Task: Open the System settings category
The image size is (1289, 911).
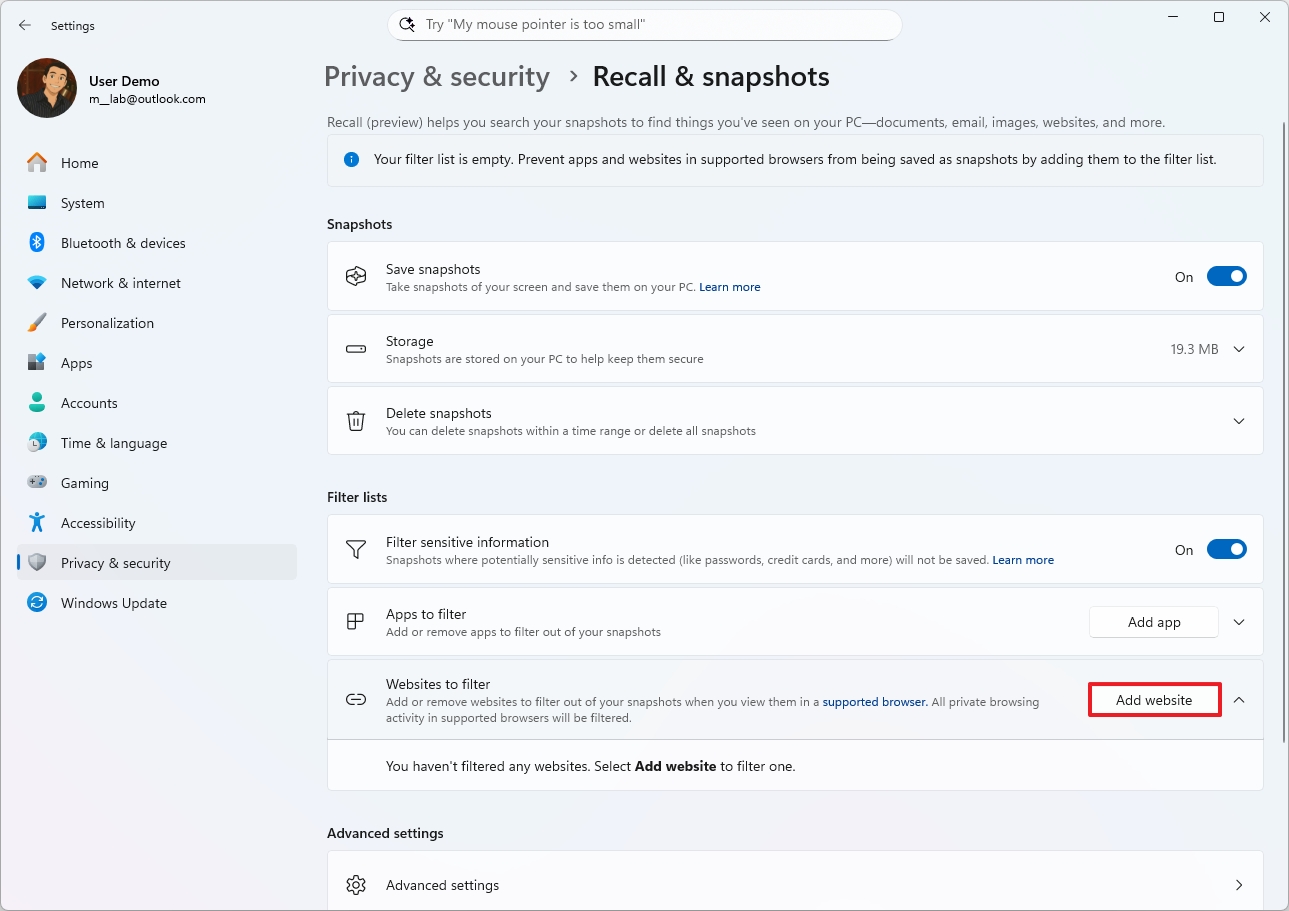Action: (x=82, y=203)
